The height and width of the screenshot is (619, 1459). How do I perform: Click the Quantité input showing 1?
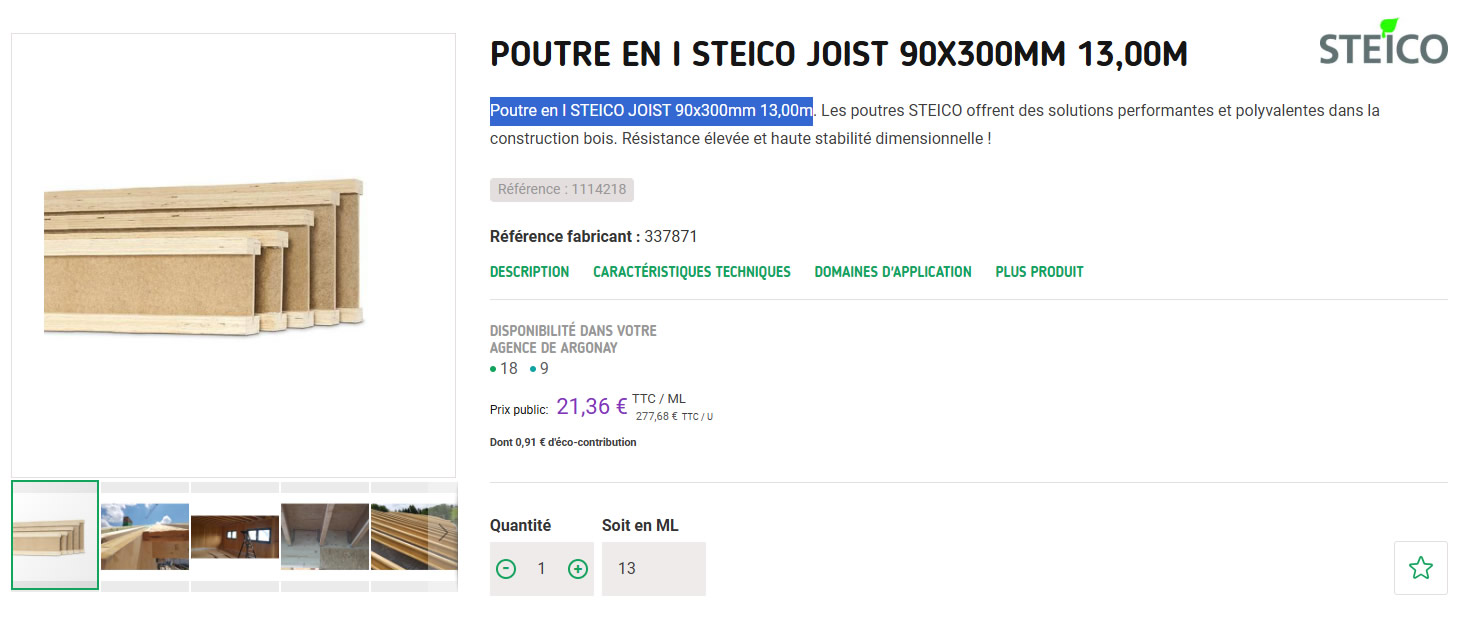click(x=541, y=568)
